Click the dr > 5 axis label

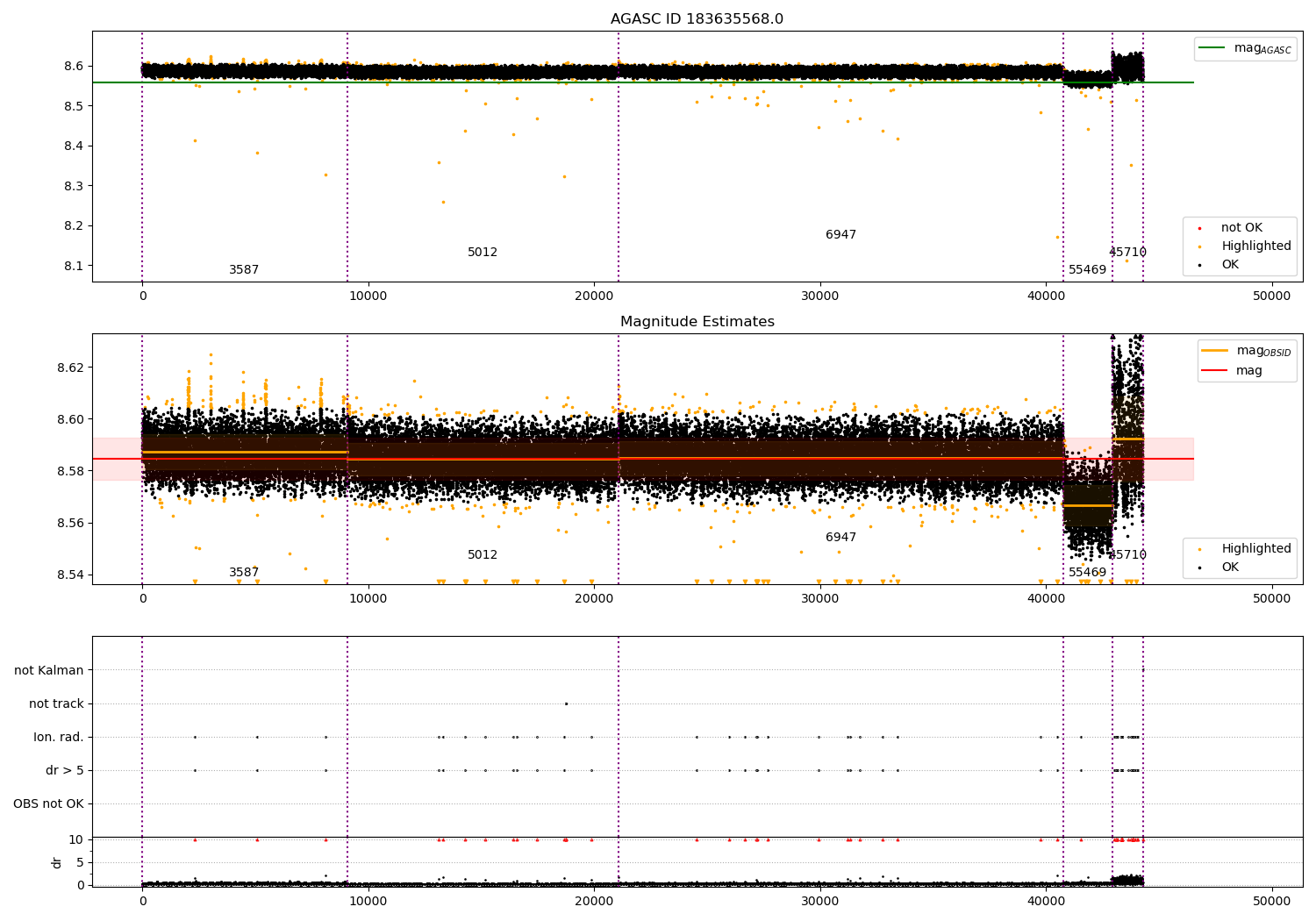(65, 770)
